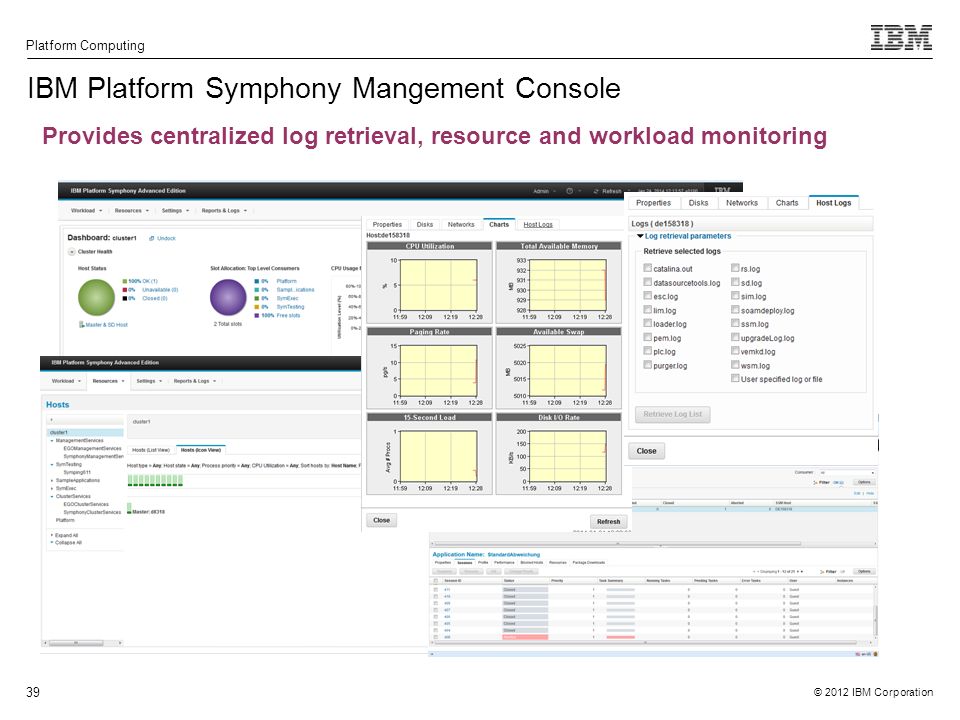Image resolution: width=960 pixels, height=720 pixels.
Task: Click the IBM logo at slide top right
Action: coord(901,37)
